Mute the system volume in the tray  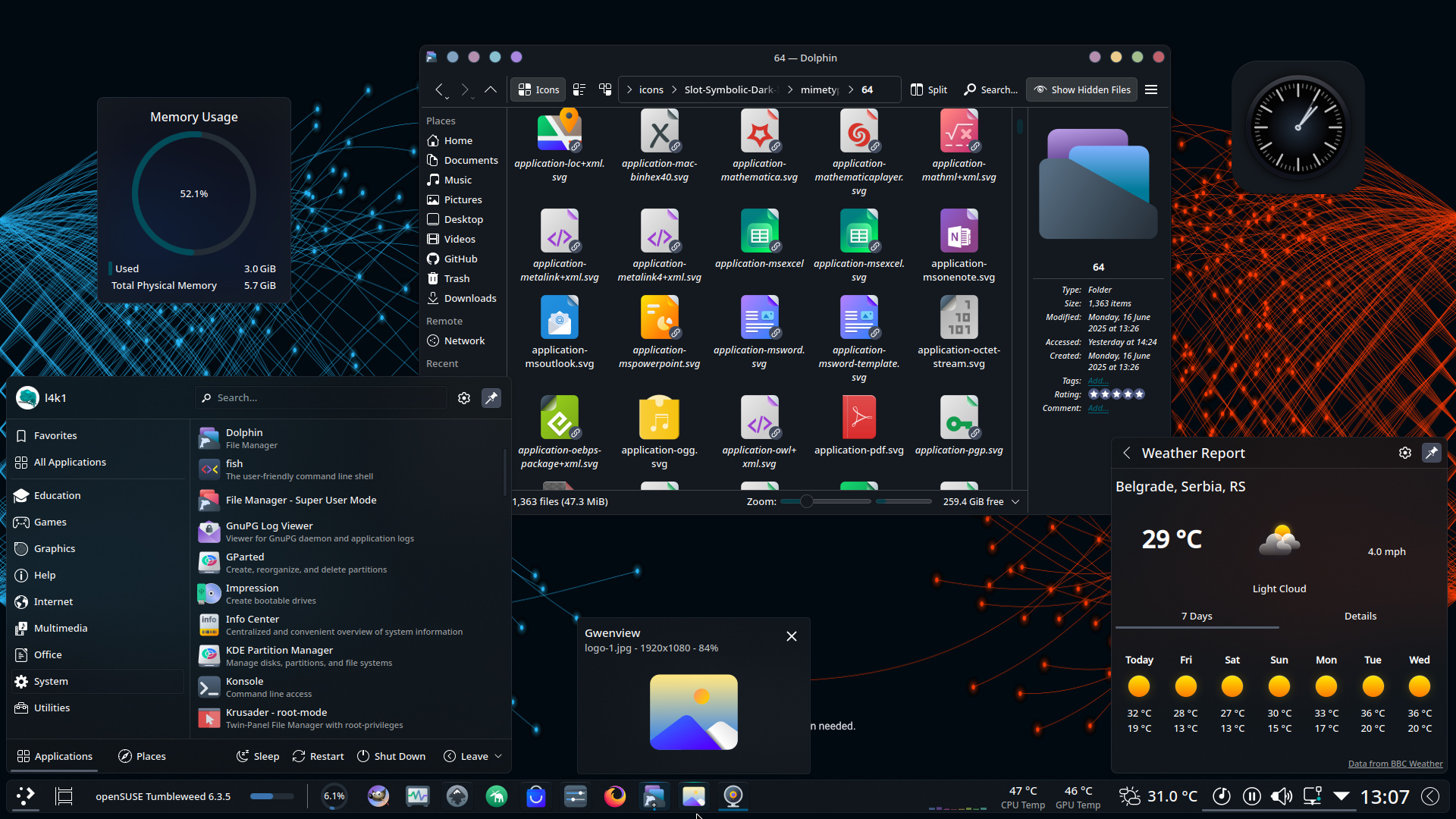pyautogui.click(x=1281, y=796)
